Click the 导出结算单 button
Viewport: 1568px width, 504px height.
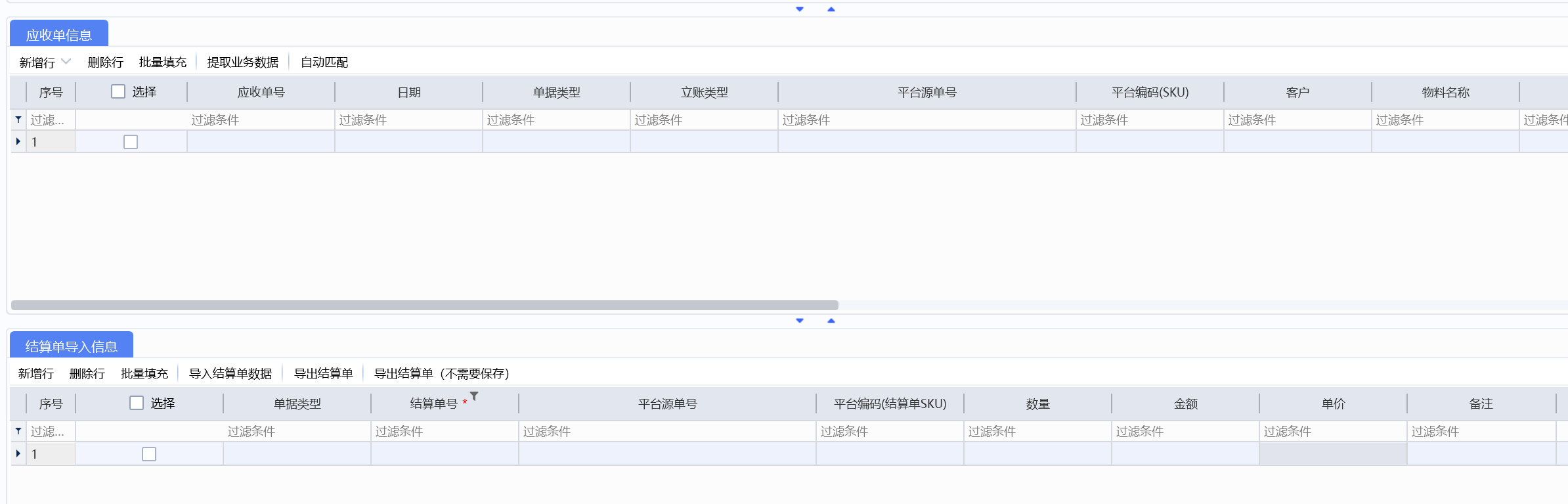click(324, 374)
